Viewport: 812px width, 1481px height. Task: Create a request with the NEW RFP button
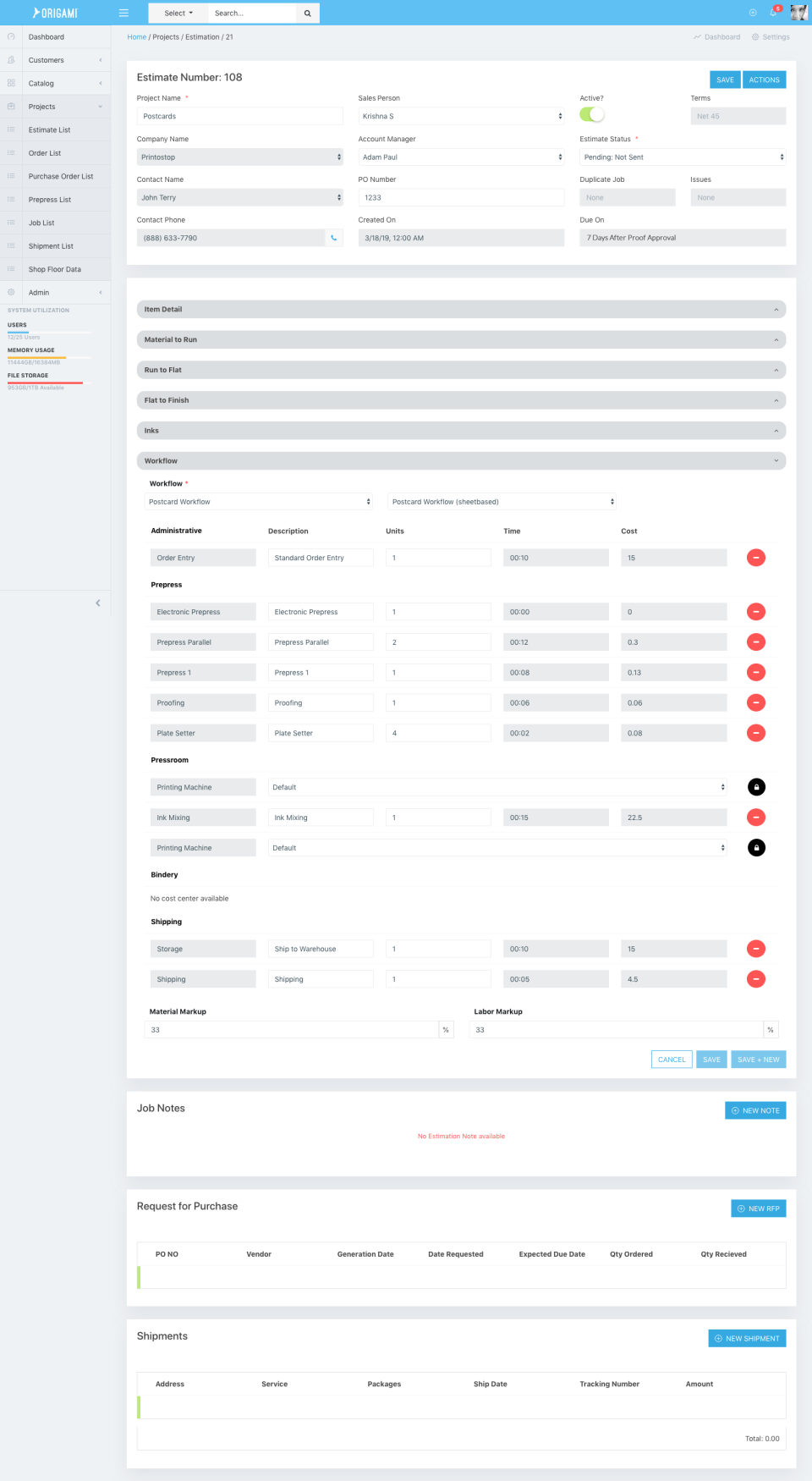pyautogui.click(x=758, y=1208)
